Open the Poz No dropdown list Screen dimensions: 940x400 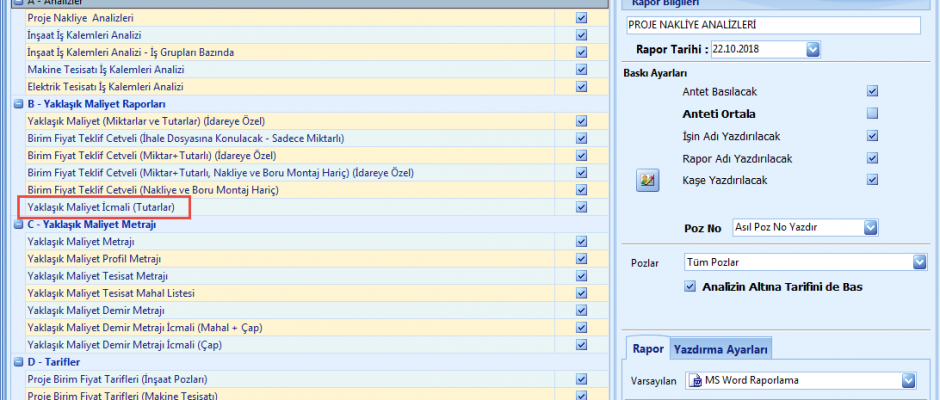(871, 228)
